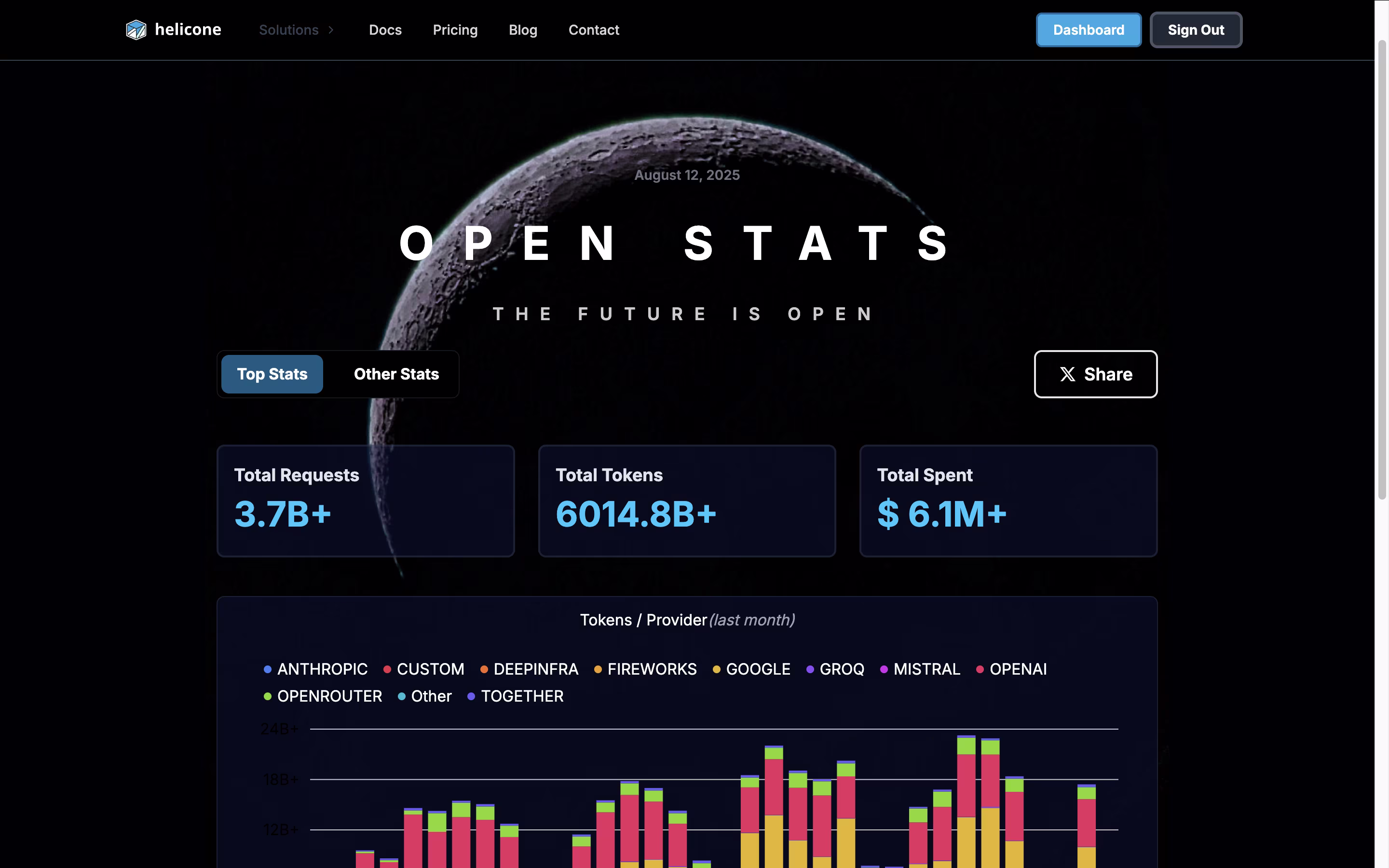Click the ANTHROPIC legend label

(x=323, y=669)
